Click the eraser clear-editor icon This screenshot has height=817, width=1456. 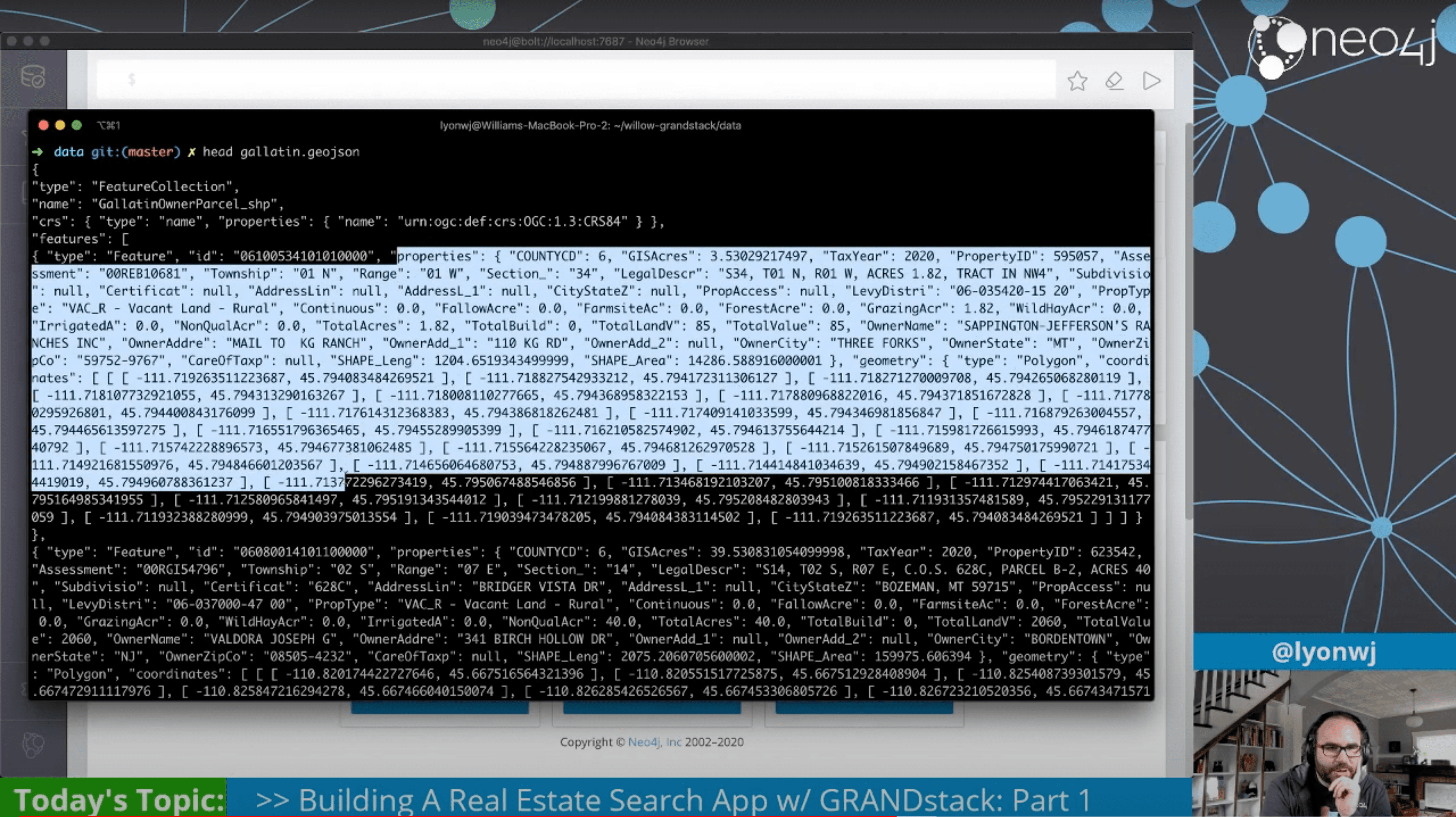click(x=1114, y=81)
